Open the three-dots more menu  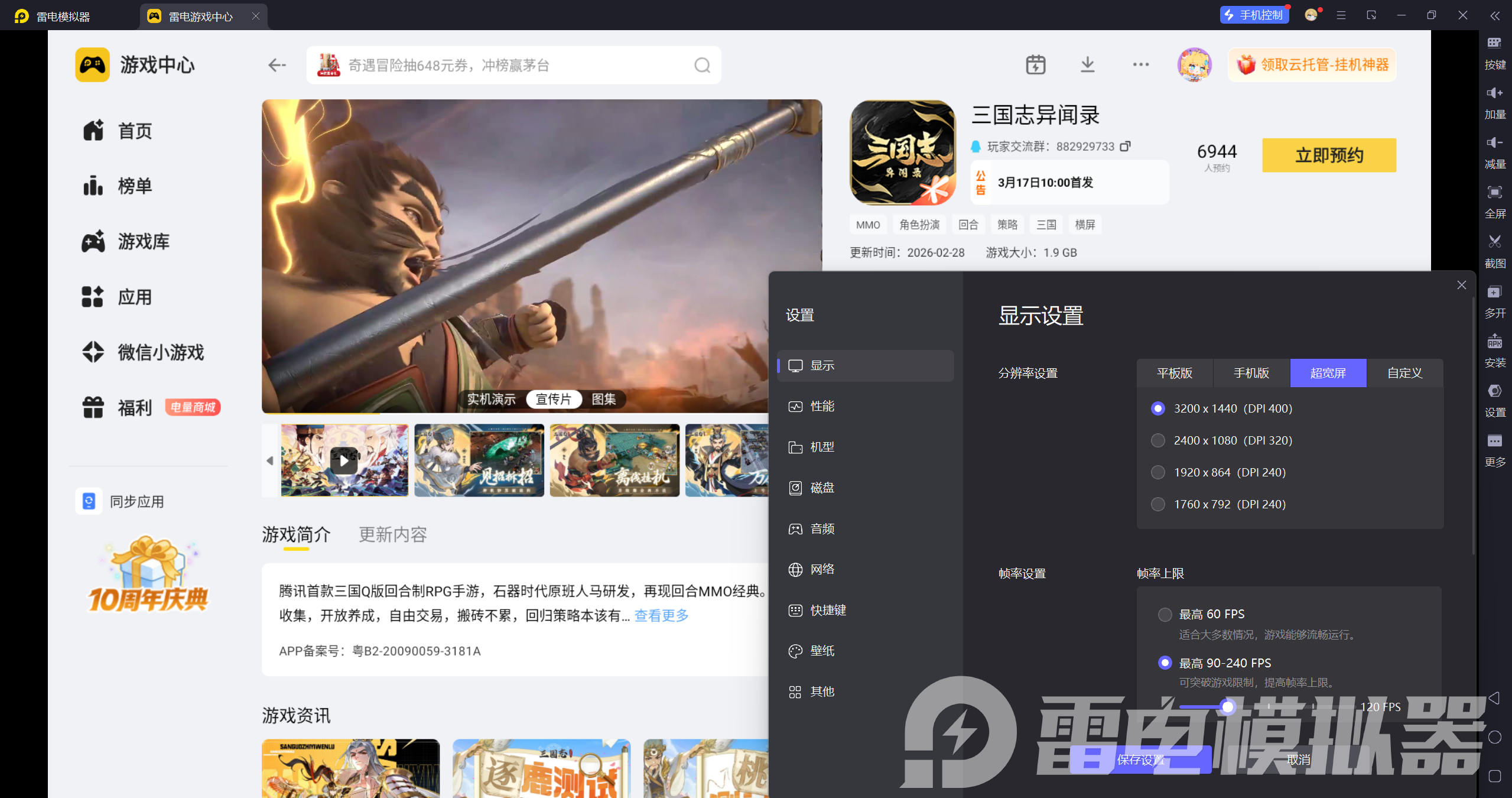pos(1140,65)
